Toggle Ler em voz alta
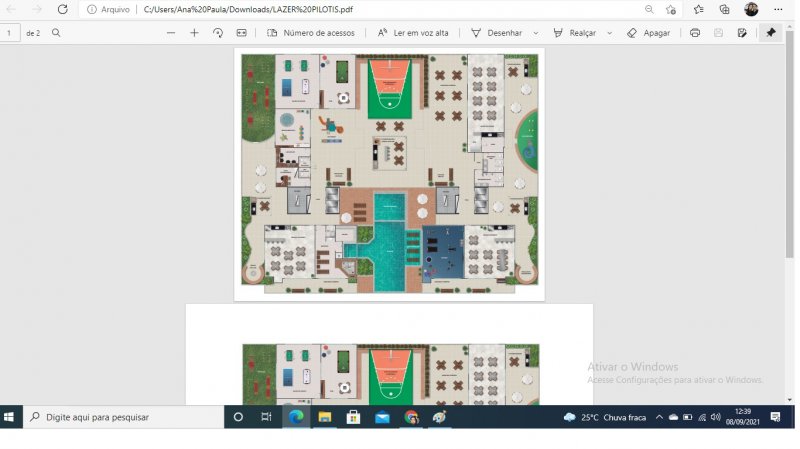The image size is (800, 449). click(x=413, y=33)
